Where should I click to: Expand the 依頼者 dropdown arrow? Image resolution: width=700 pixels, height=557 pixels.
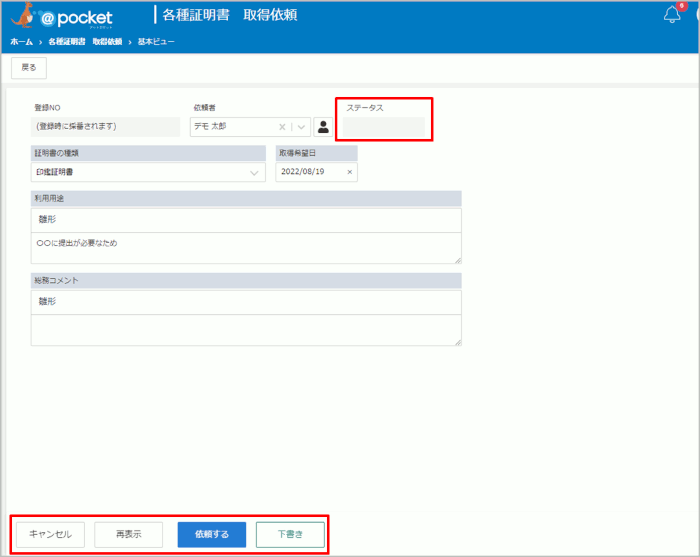pos(301,127)
